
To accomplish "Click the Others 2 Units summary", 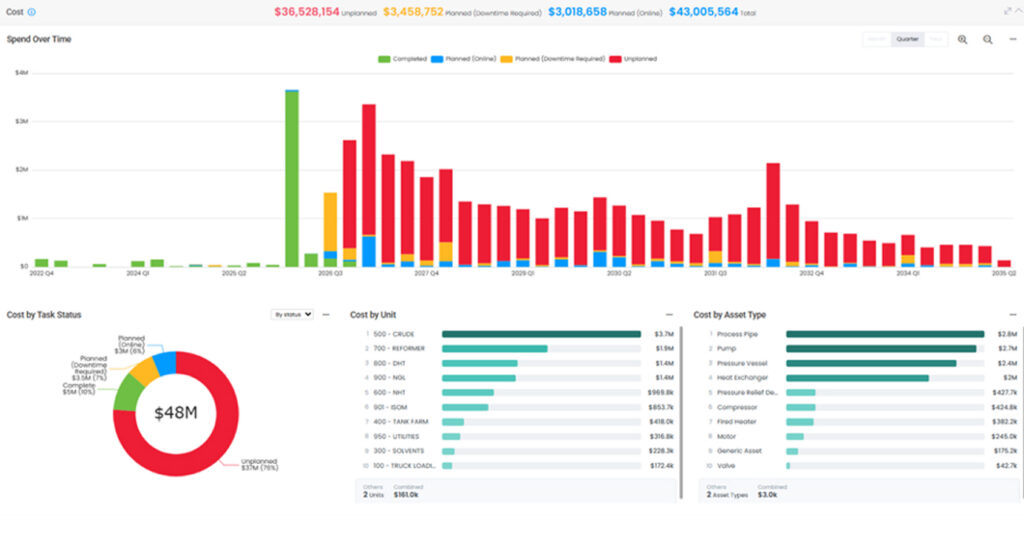I will pyautogui.click(x=516, y=491).
